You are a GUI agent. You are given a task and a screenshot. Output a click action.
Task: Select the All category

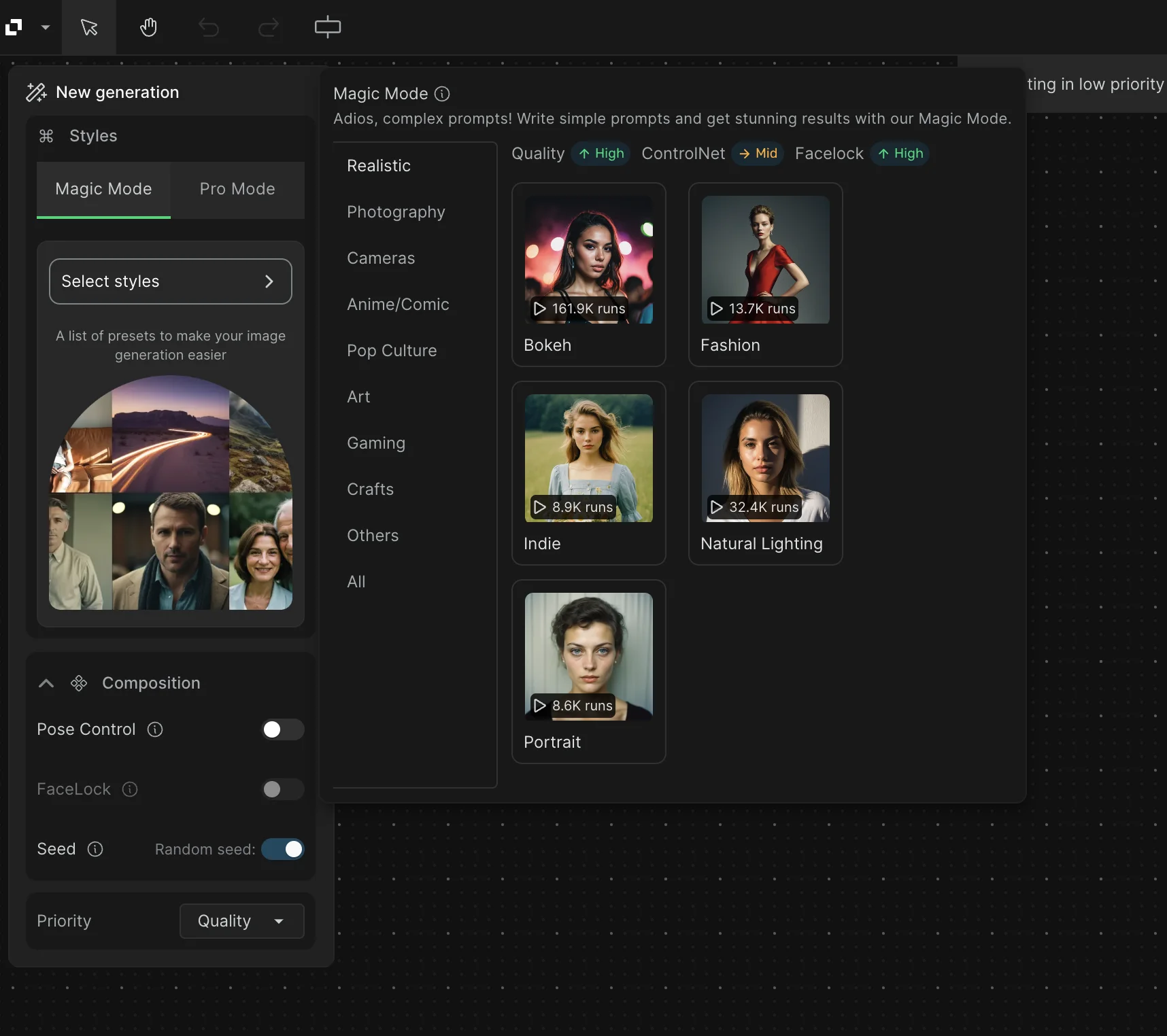point(356,582)
